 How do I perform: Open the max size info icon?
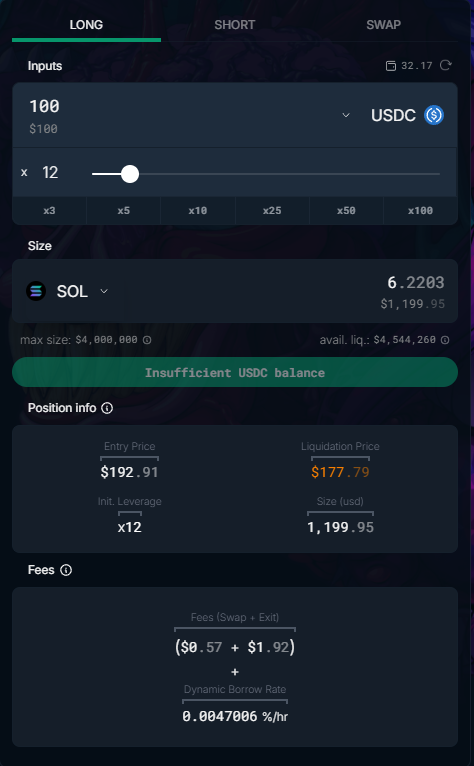point(147,340)
